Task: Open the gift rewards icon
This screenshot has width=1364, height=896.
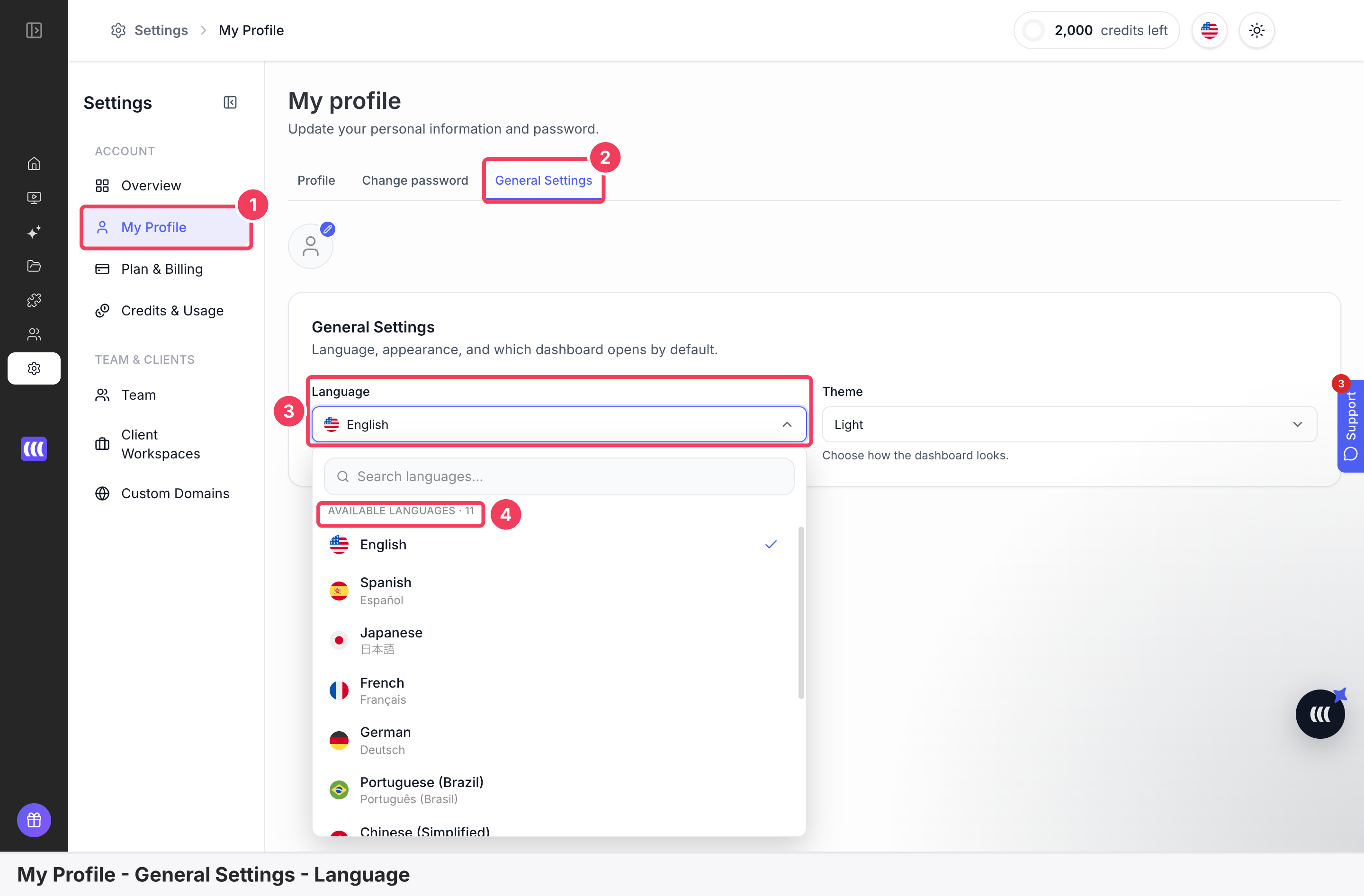Action: (34, 820)
